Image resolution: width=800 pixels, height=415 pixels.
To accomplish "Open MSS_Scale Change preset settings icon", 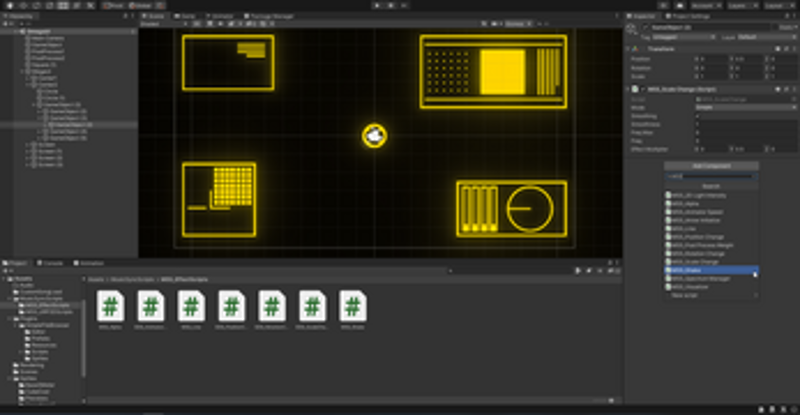I will [786, 89].
